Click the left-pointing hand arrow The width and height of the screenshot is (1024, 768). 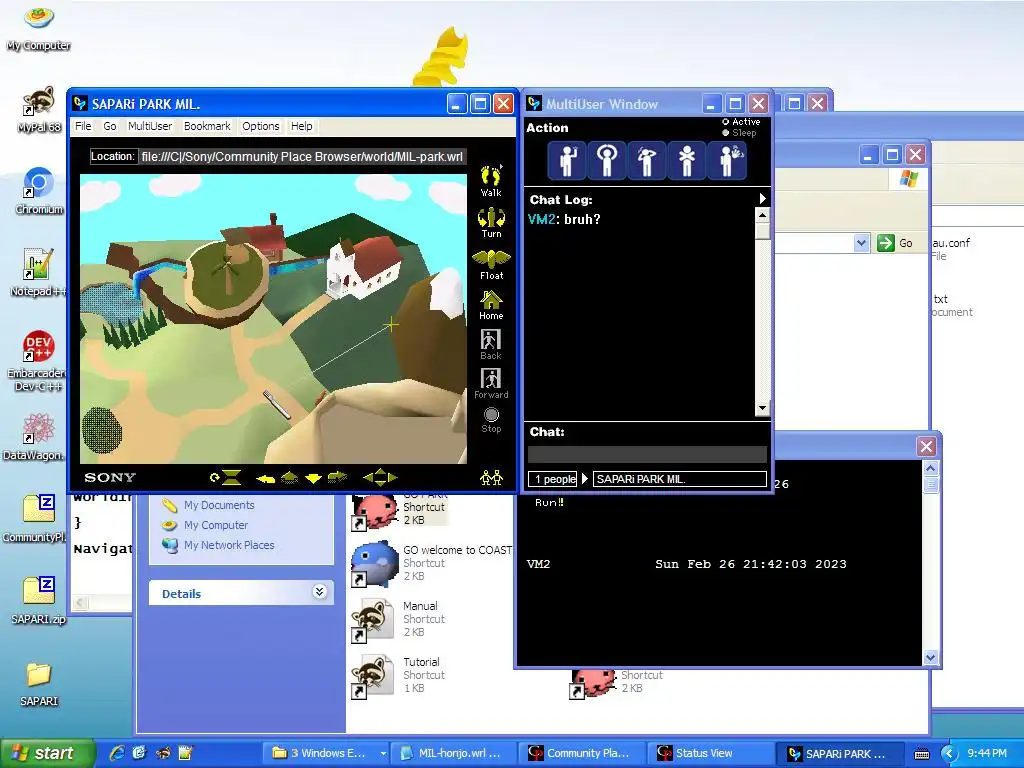[x=265, y=479]
